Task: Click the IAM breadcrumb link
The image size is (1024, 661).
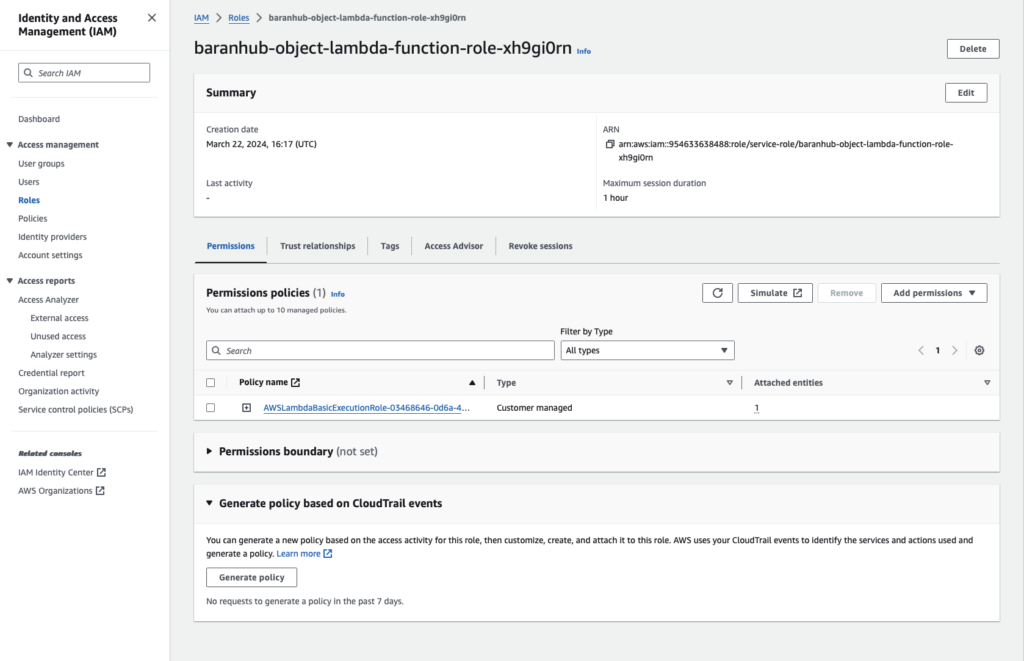Action: coord(201,18)
